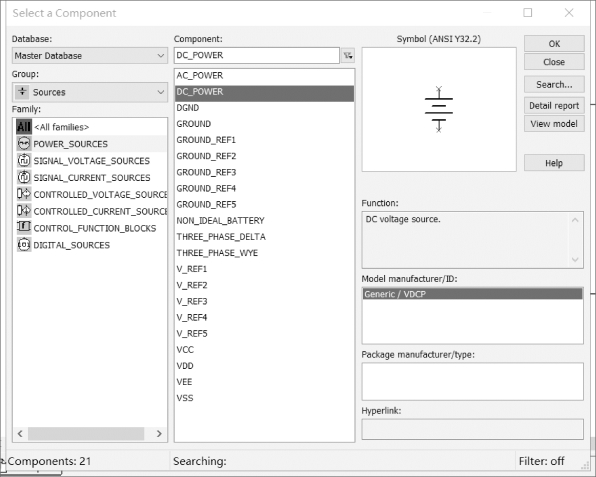Choose the SIGNAL_VOLTAGE_SOURCES family icon
The width and height of the screenshot is (596, 477).
24,160
